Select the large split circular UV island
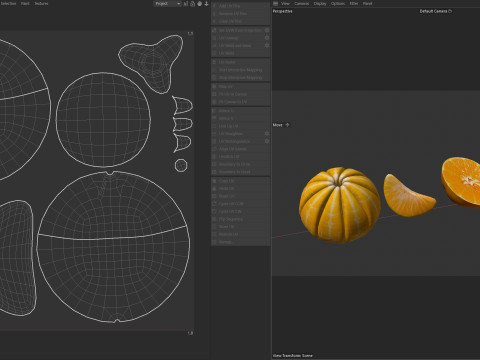This screenshot has width=480, height=360. click(113, 247)
